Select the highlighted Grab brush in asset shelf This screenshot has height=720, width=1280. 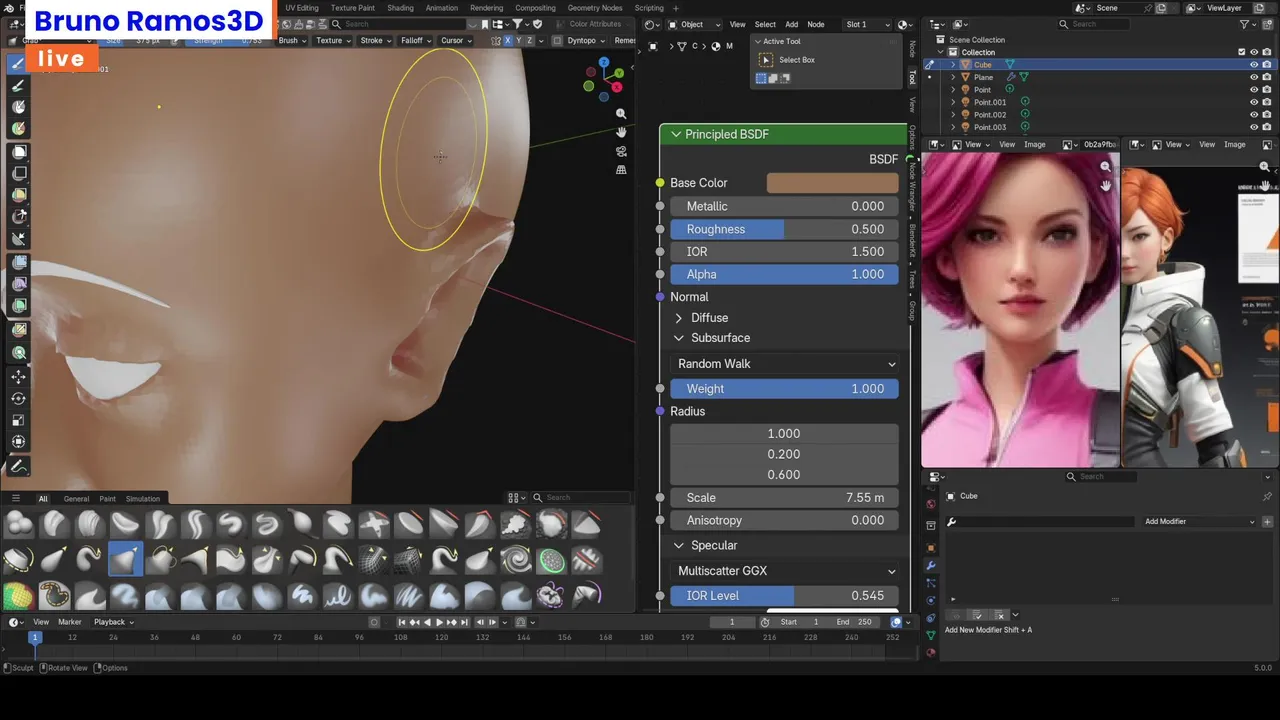125,560
